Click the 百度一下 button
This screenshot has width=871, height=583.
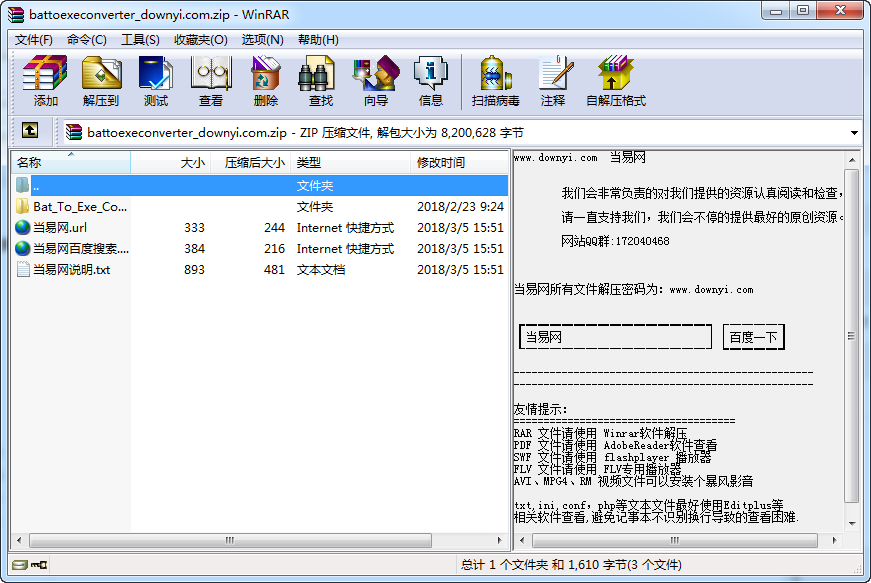click(753, 336)
